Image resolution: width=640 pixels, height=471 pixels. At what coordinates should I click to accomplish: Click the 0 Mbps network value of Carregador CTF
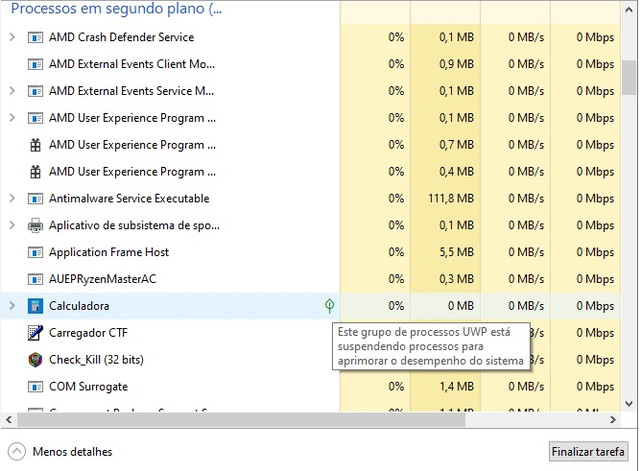point(595,333)
